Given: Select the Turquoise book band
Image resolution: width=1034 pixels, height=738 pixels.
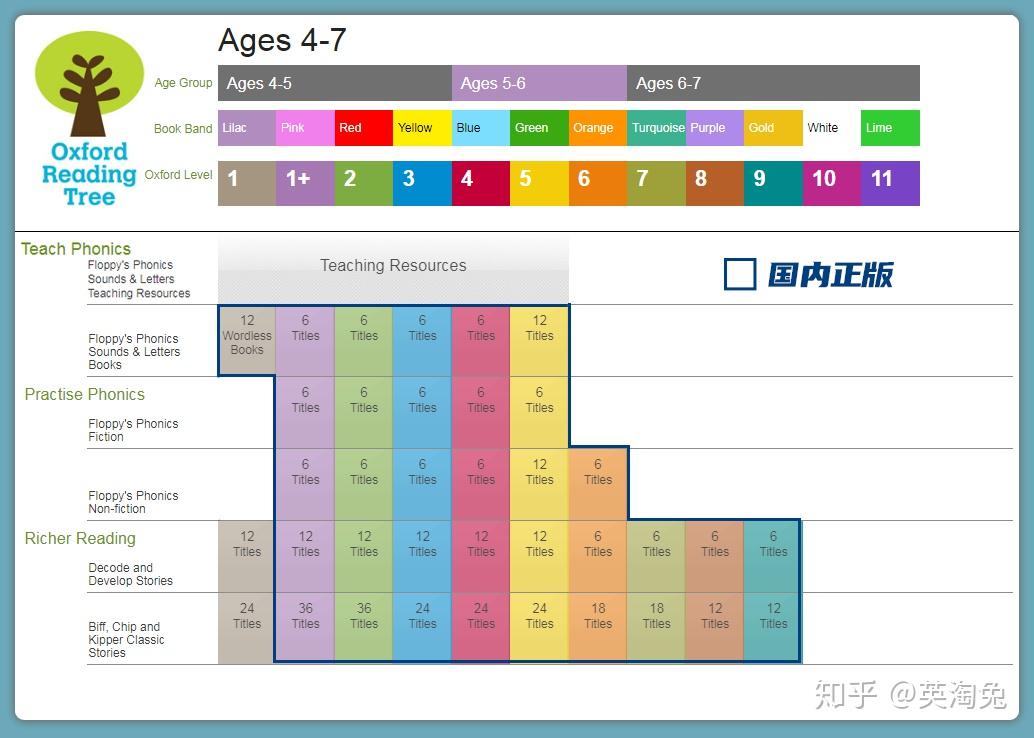Looking at the screenshot, I should (656, 128).
